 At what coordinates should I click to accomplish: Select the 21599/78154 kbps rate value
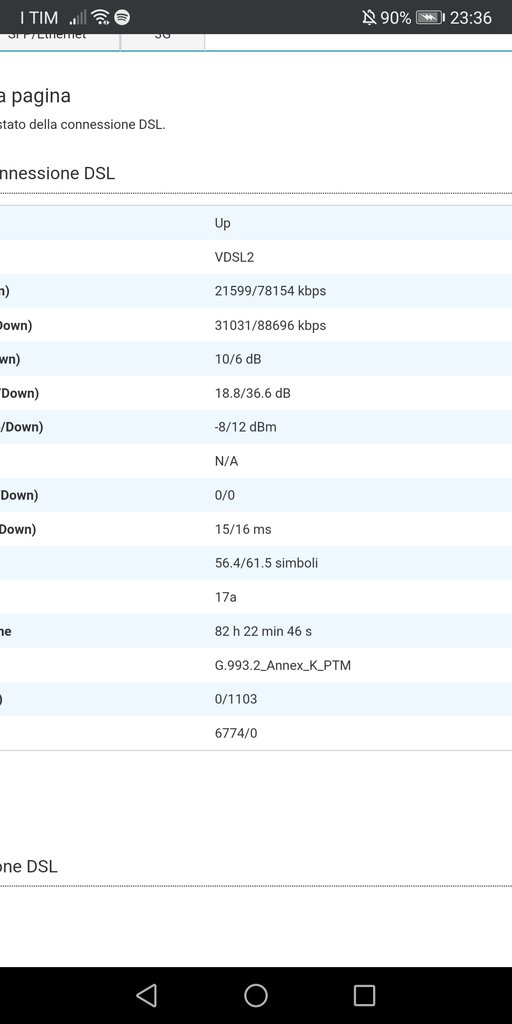[x=270, y=291]
